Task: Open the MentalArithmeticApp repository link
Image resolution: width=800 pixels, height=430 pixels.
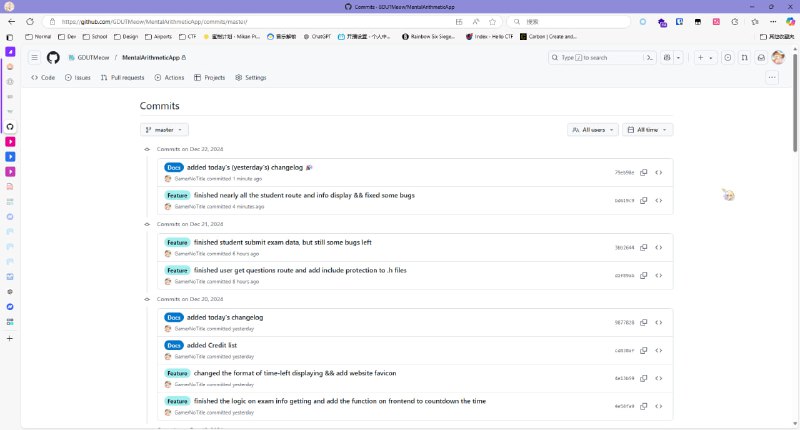Action: tap(150, 57)
